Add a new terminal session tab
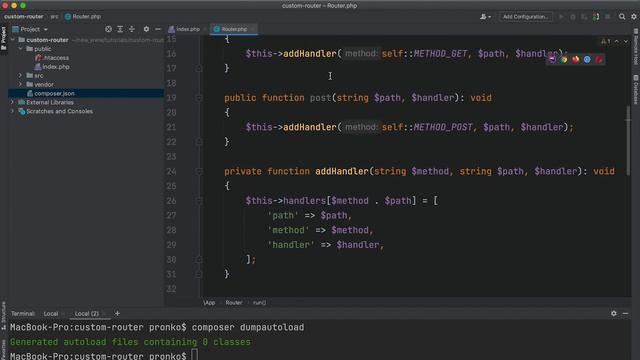 pyautogui.click(x=117, y=313)
